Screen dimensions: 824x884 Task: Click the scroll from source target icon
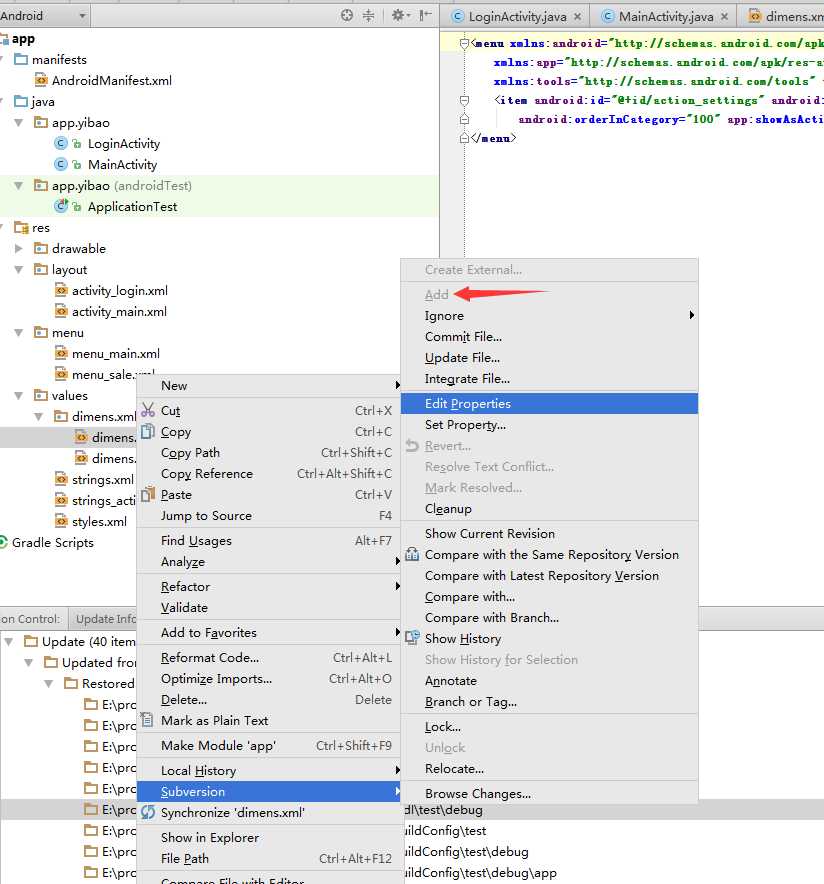click(x=347, y=15)
